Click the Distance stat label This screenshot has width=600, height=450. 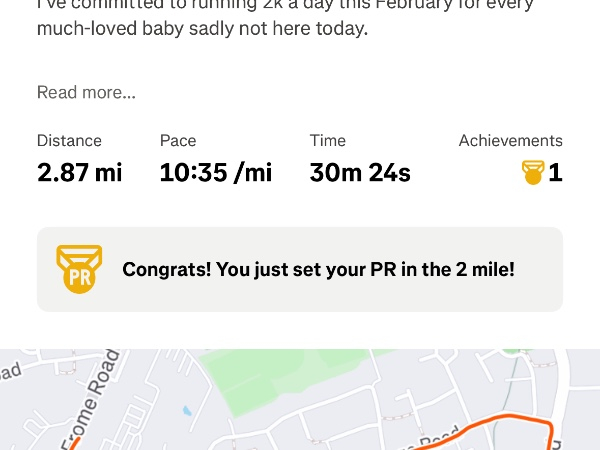[69, 141]
